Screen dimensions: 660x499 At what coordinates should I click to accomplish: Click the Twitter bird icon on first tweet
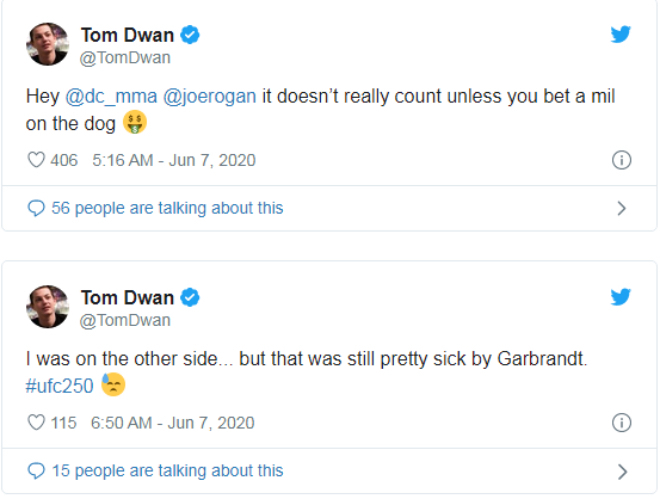pos(621,35)
